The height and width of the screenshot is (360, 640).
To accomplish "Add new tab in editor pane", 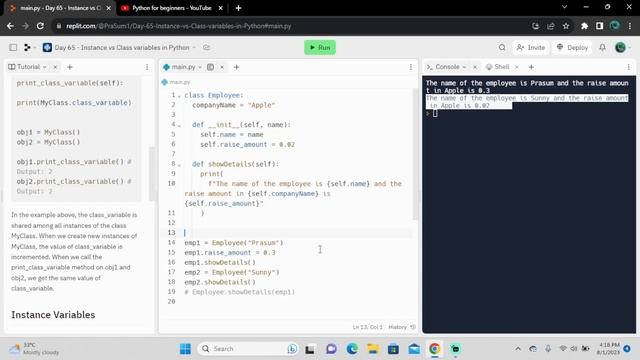I will pos(236,67).
